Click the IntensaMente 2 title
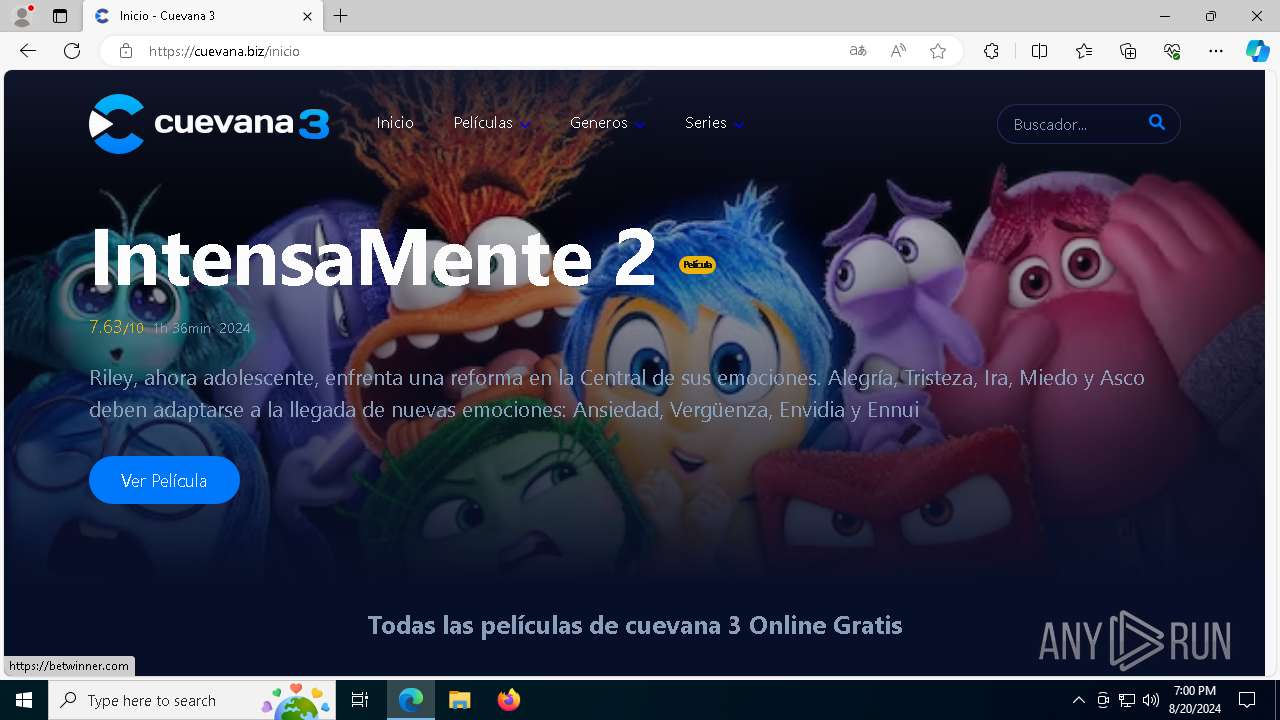 tap(373, 257)
